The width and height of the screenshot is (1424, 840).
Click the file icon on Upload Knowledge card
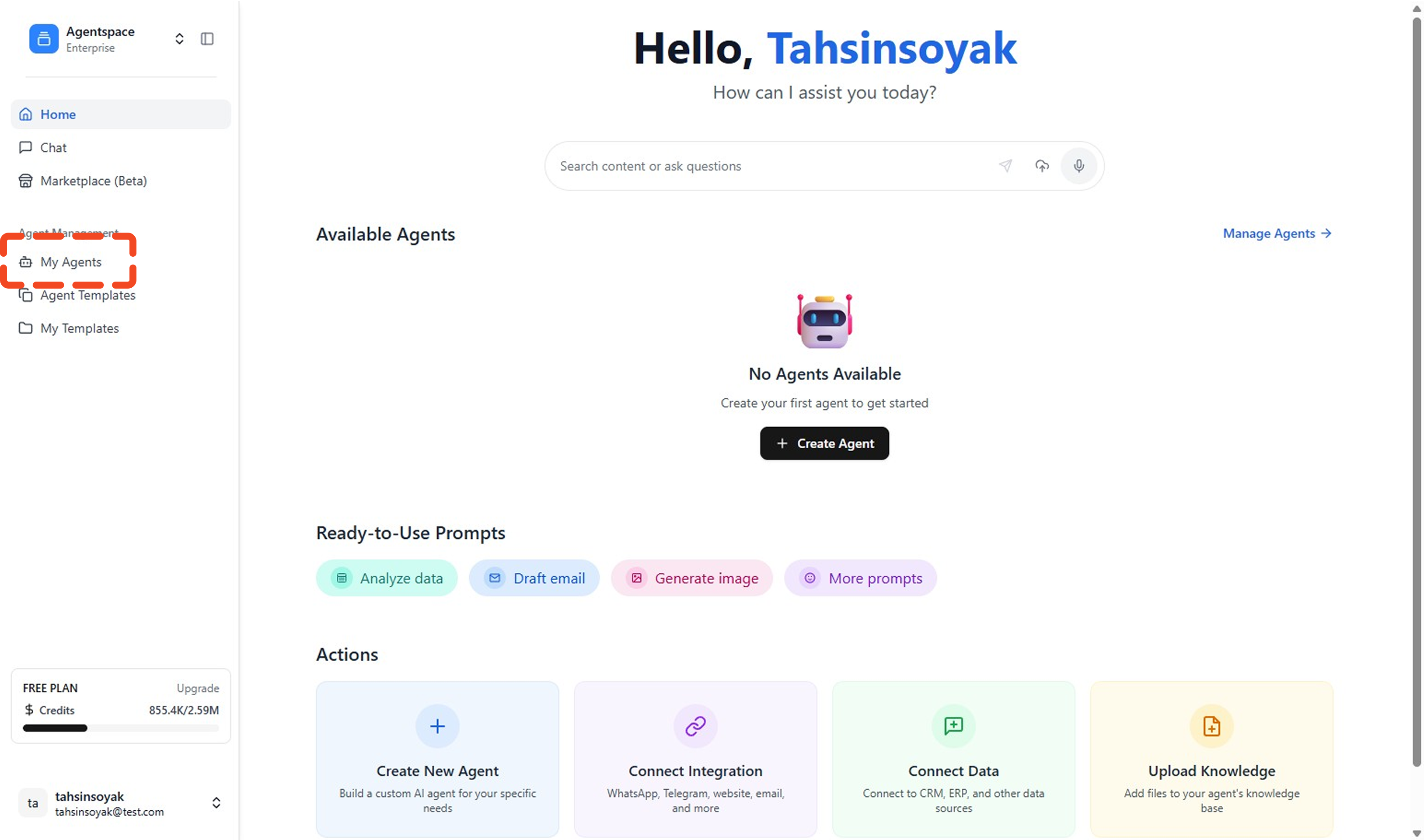(x=1212, y=726)
